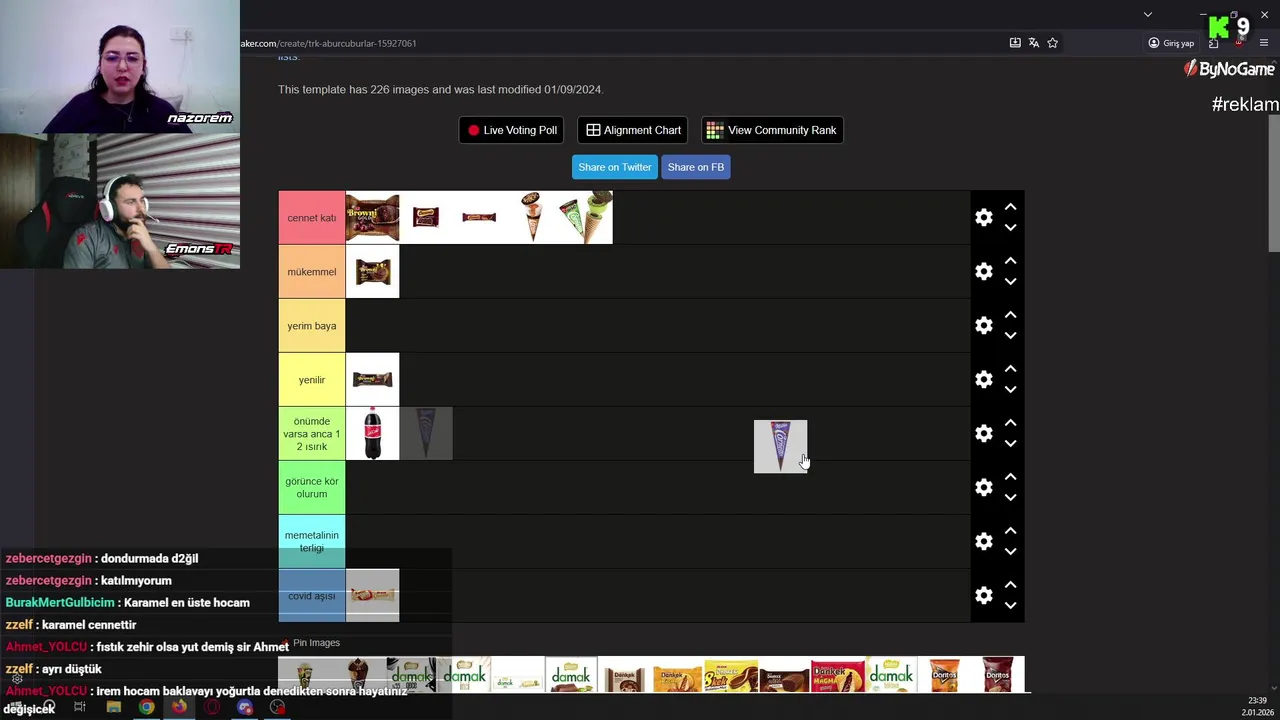Click the Giriş yap sign-in button

(x=1171, y=43)
